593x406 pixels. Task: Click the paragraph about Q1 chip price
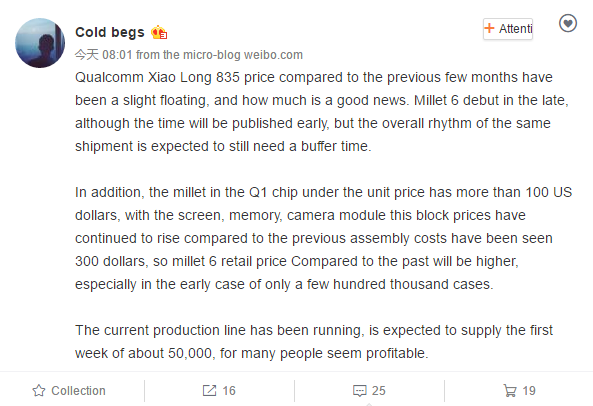[x=323, y=238]
